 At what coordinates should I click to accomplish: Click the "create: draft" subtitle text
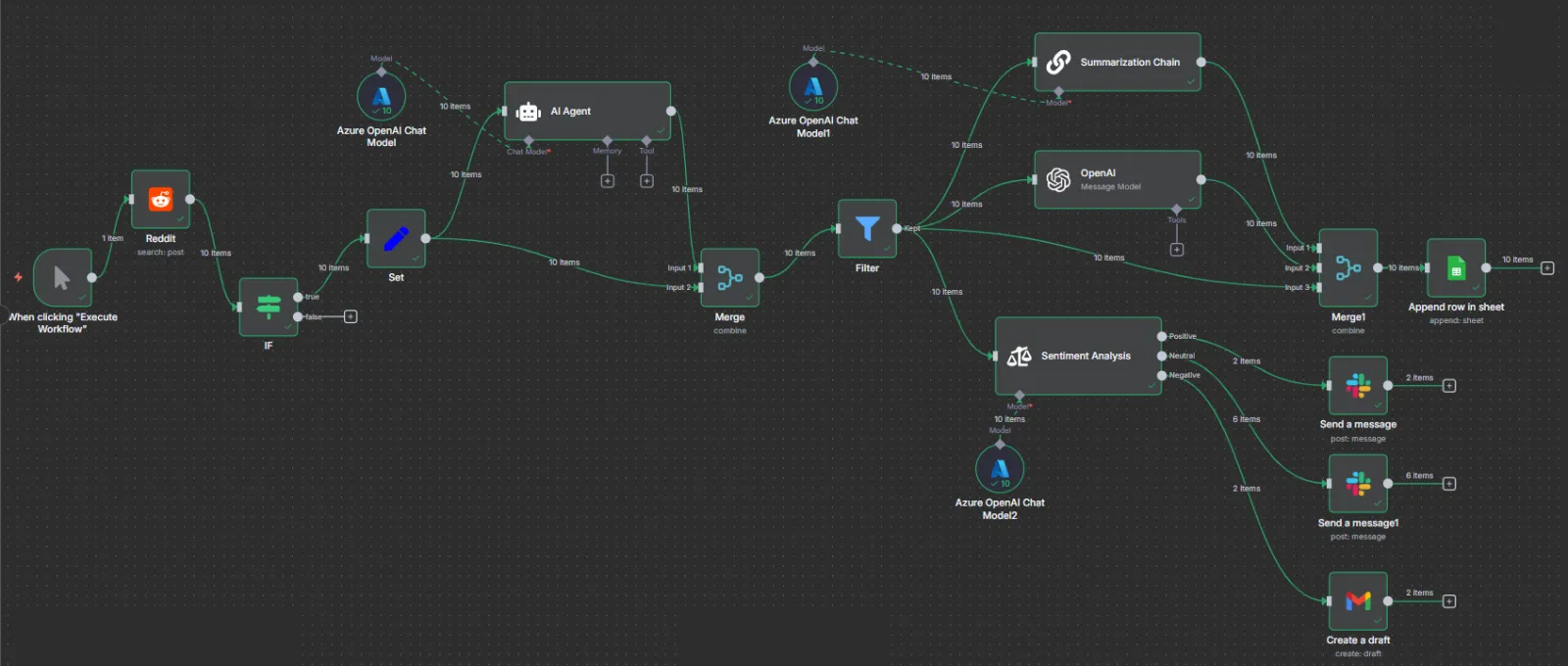1358,653
